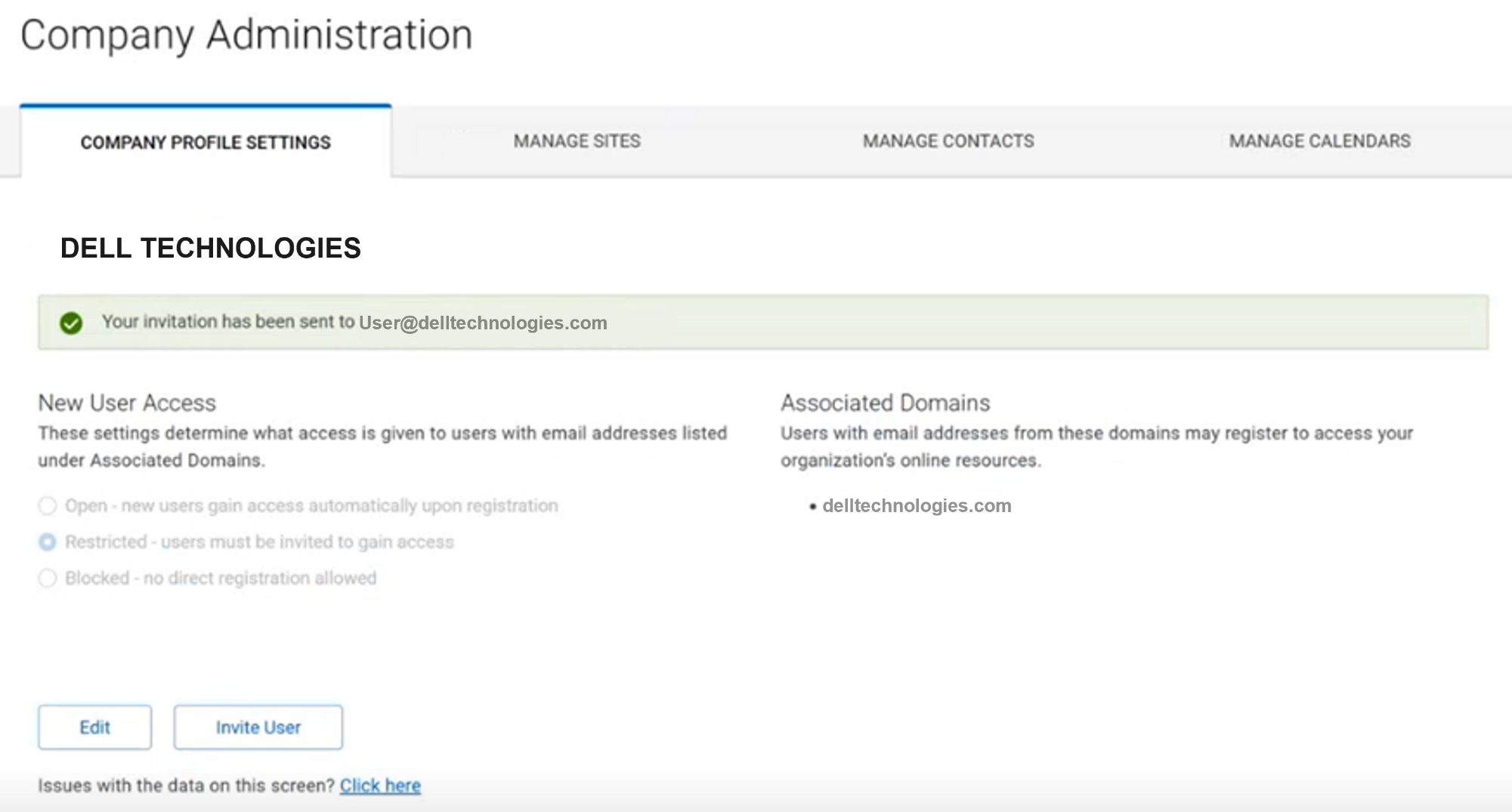Select the Open registration radio button
Screen dimensions: 1512x812
pos(47,506)
